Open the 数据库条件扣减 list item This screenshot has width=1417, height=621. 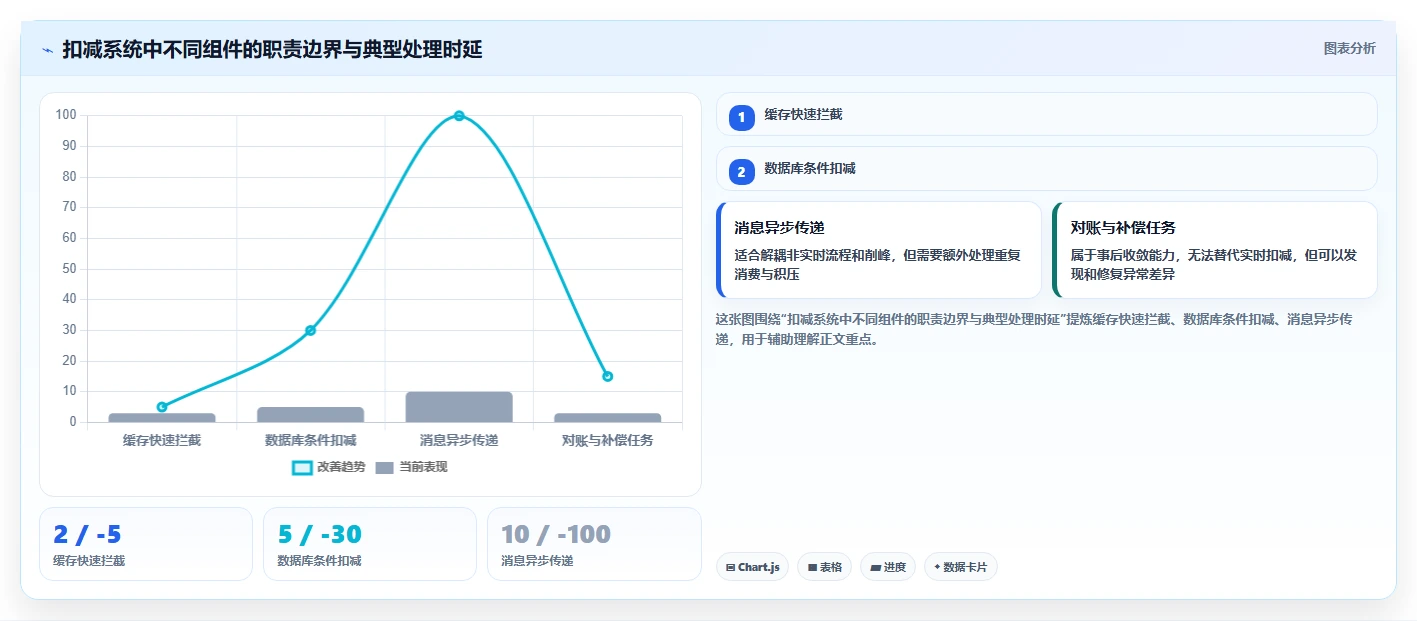[x=1046, y=168]
